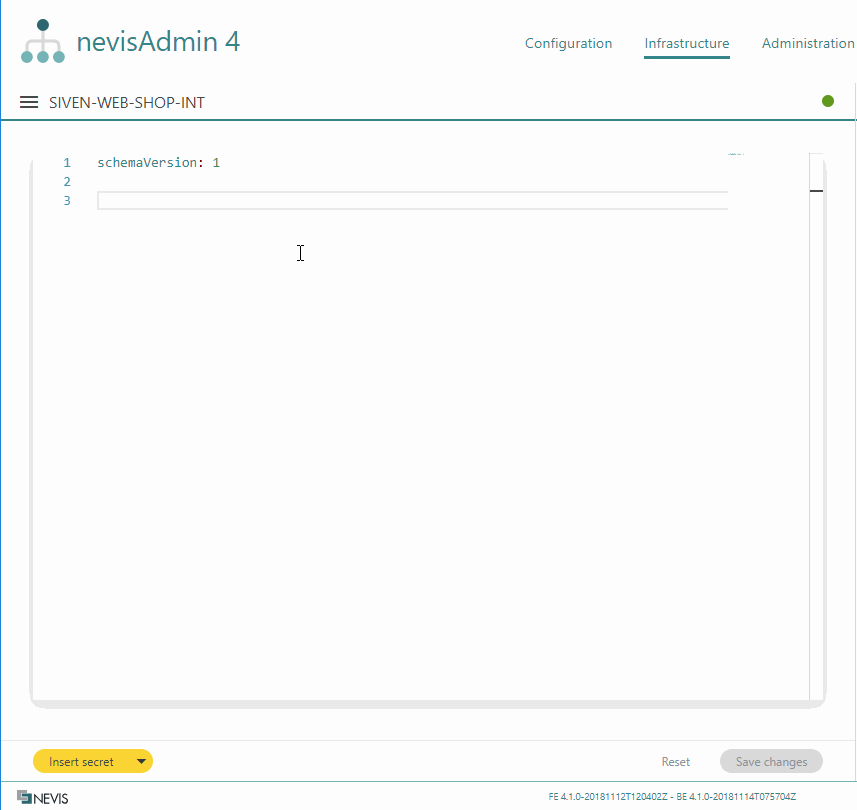Image resolution: width=857 pixels, height=810 pixels.
Task: Click the Reset link
Action: (675, 762)
